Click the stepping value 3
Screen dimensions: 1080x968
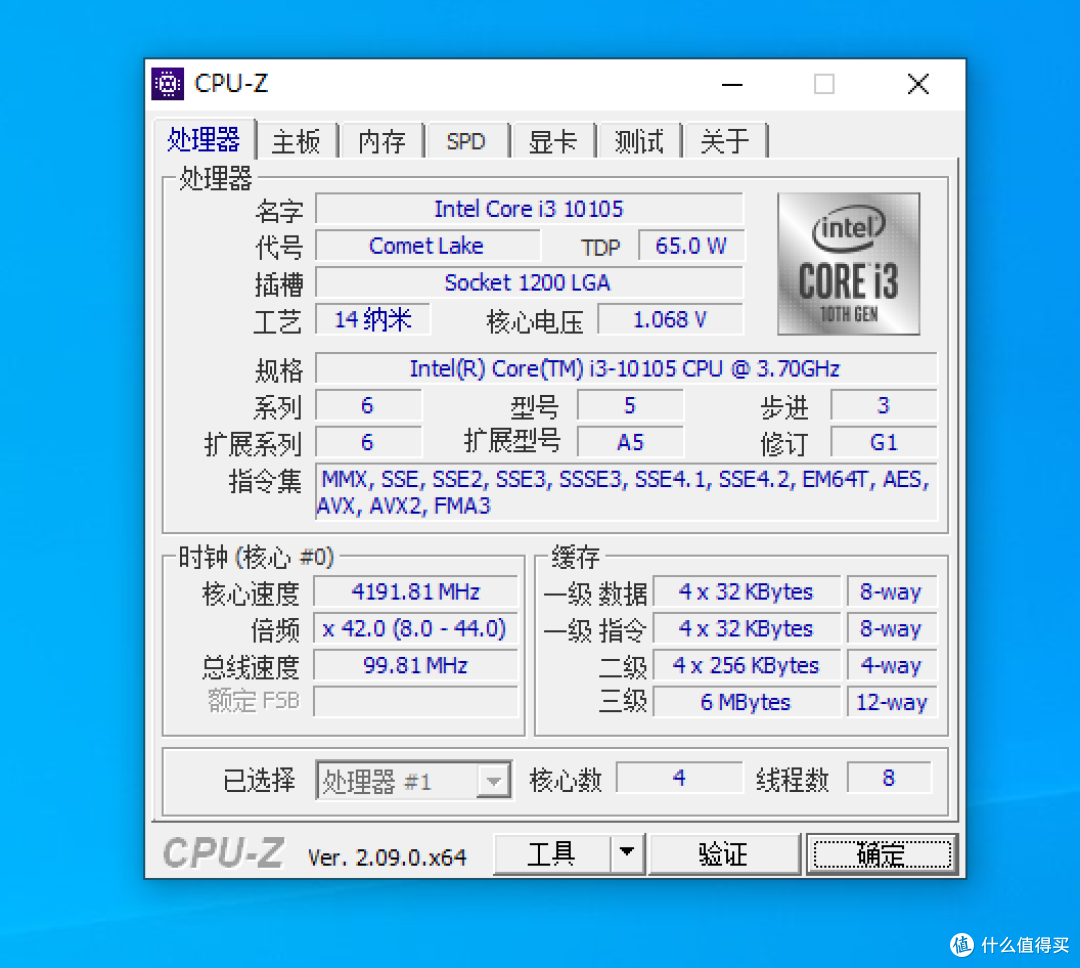(x=884, y=405)
